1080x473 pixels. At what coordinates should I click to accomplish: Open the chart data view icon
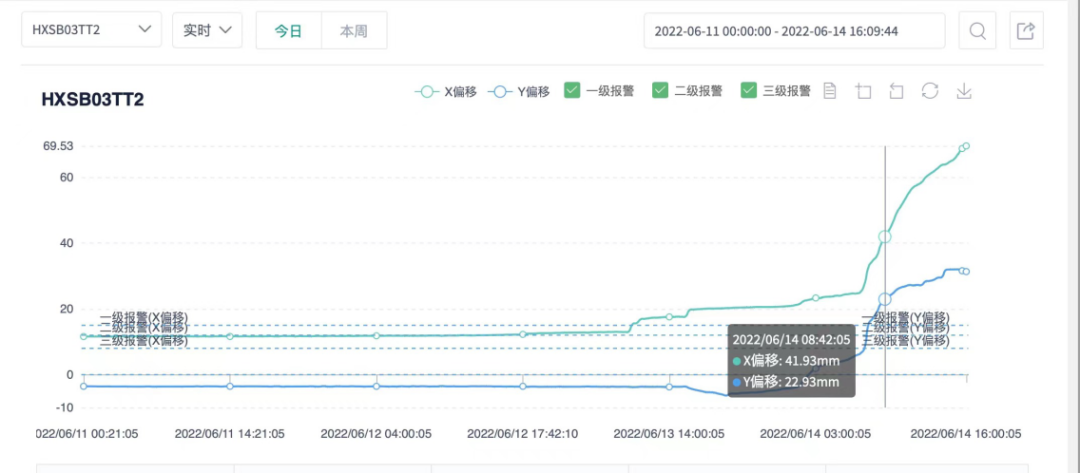coord(830,91)
